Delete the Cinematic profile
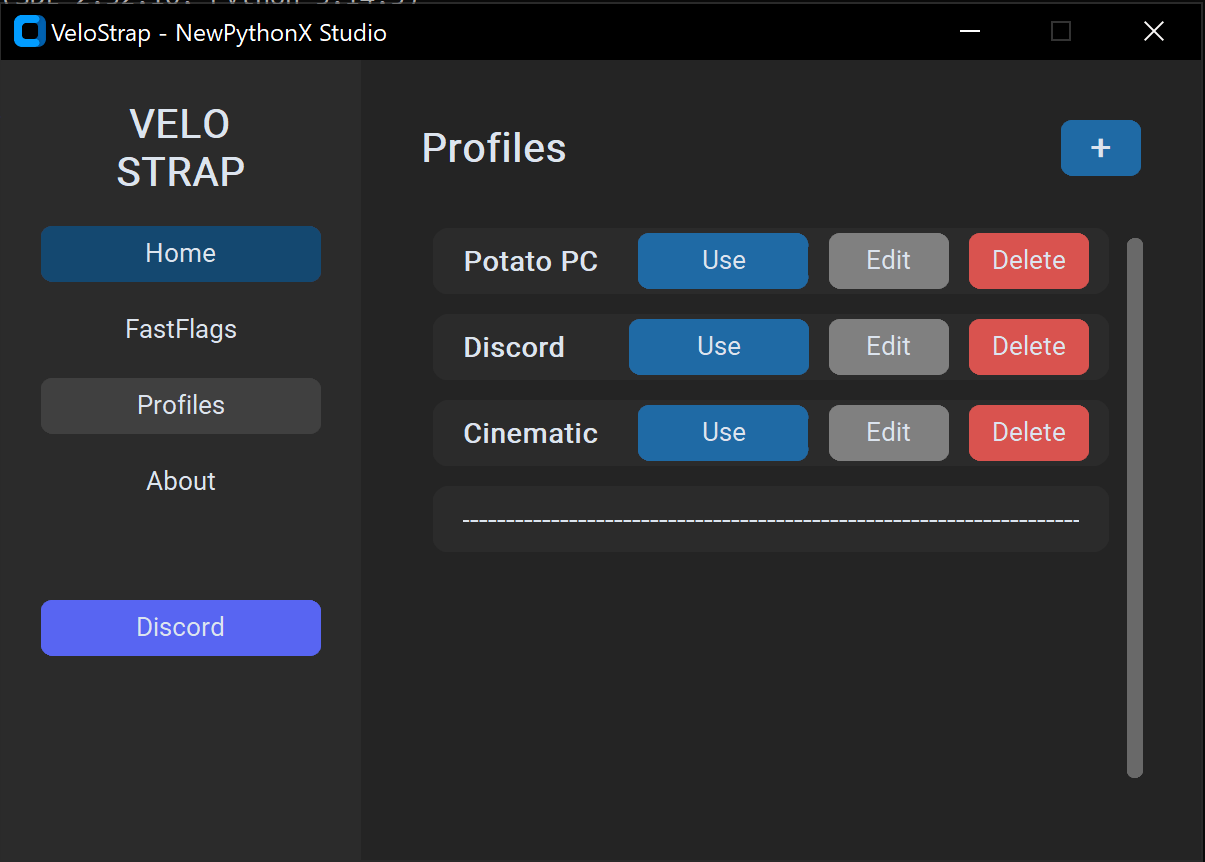 [1028, 433]
